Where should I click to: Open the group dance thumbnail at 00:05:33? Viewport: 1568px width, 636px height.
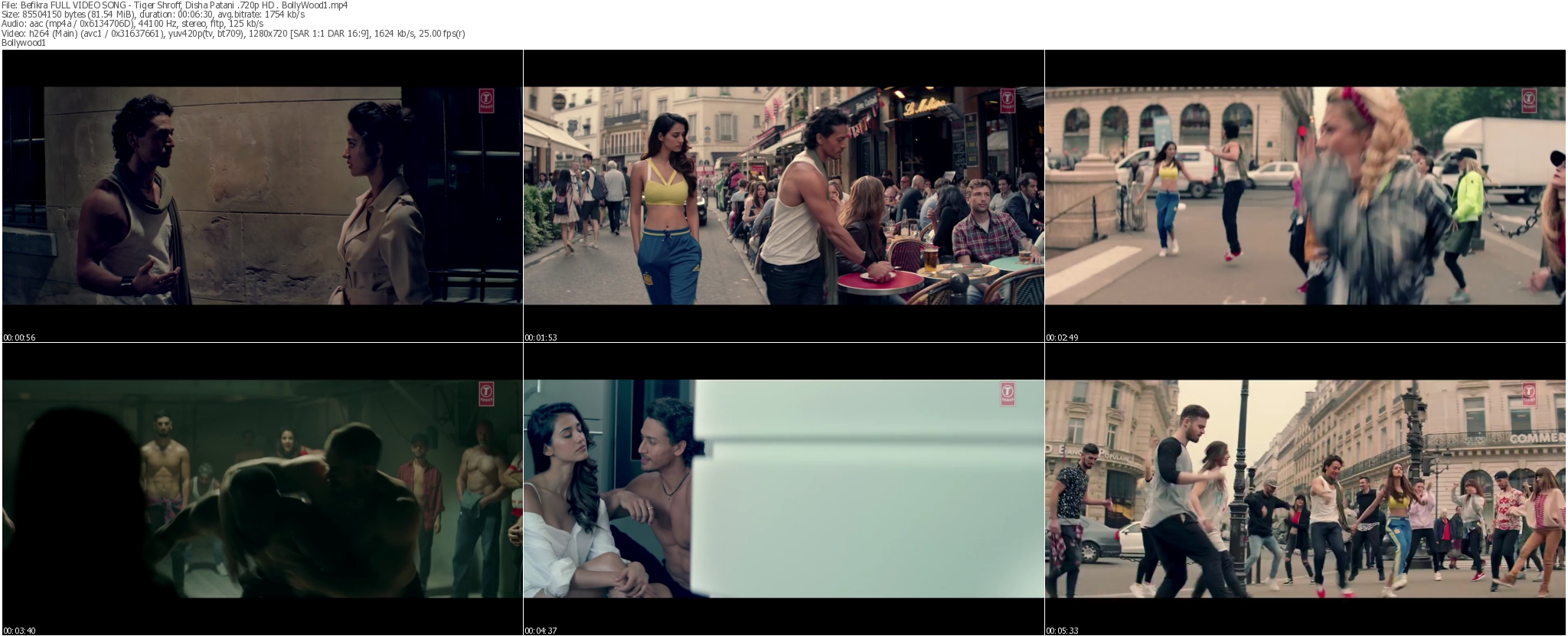[x=1305, y=489]
